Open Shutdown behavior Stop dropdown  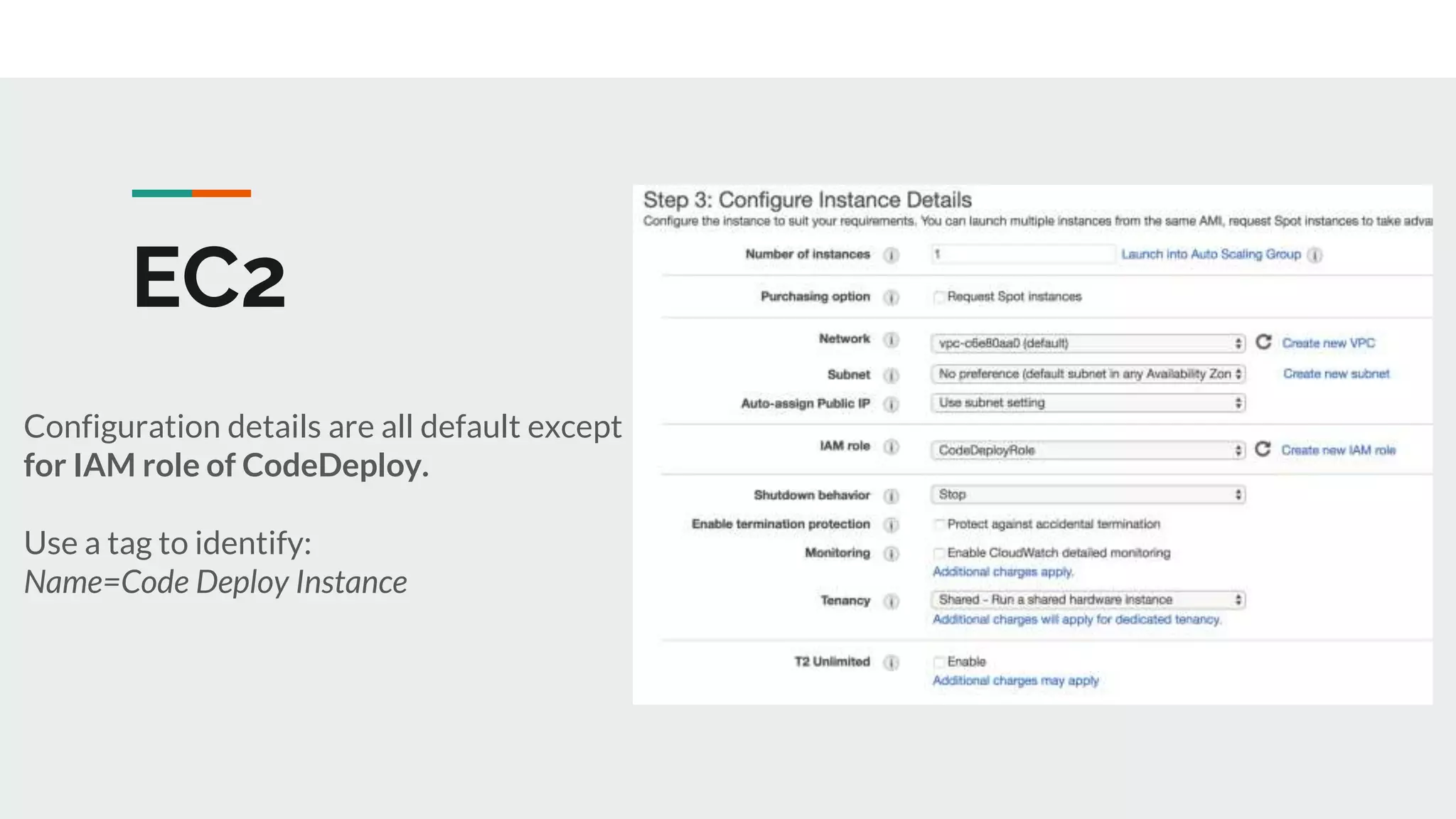point(1088,494)
